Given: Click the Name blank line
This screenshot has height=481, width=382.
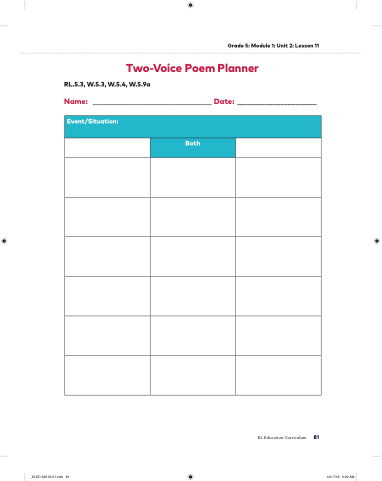Looking at the screenshot, I should (152, 104).
